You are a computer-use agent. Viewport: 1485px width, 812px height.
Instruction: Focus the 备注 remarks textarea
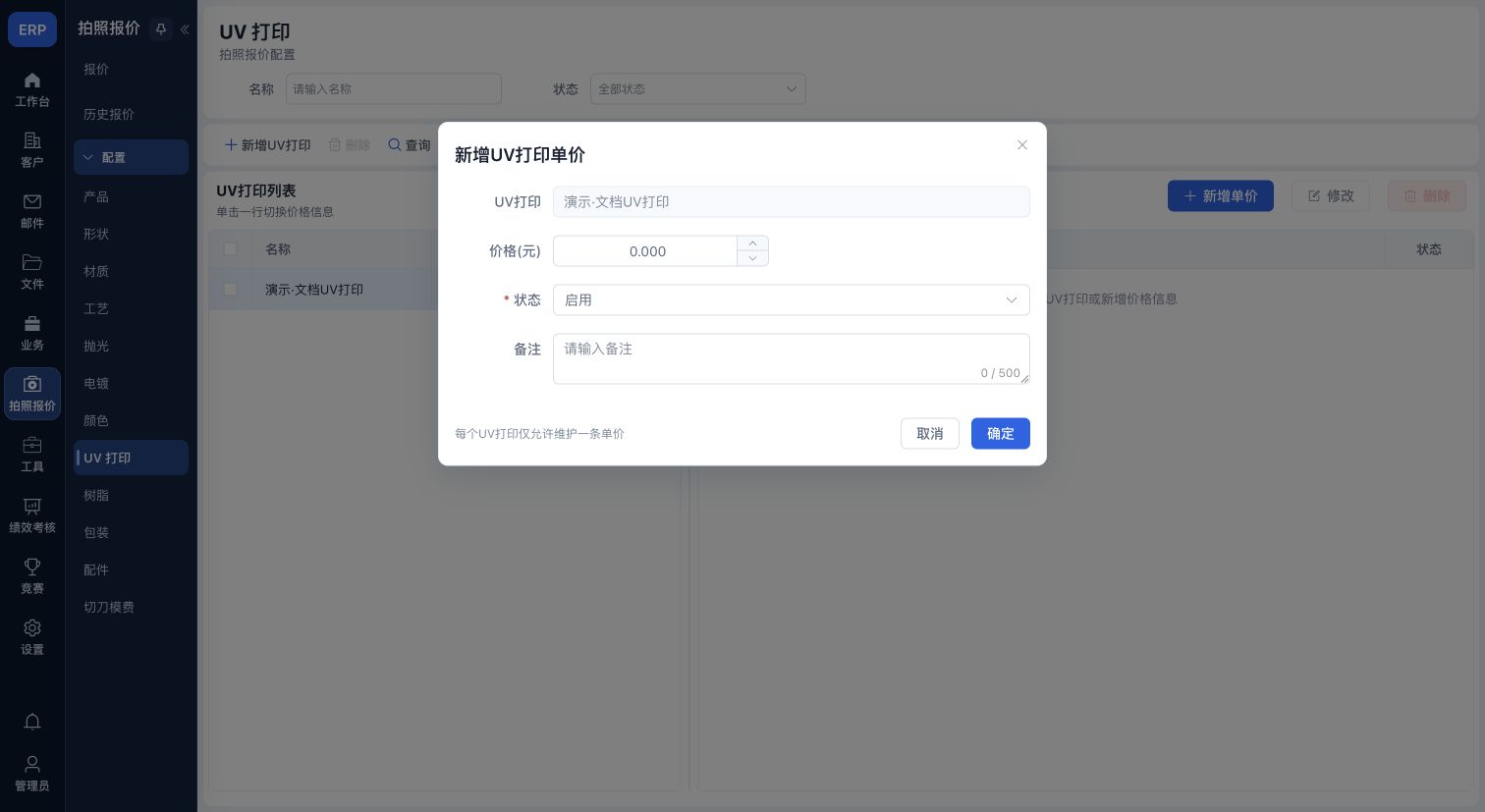(792, 358)
